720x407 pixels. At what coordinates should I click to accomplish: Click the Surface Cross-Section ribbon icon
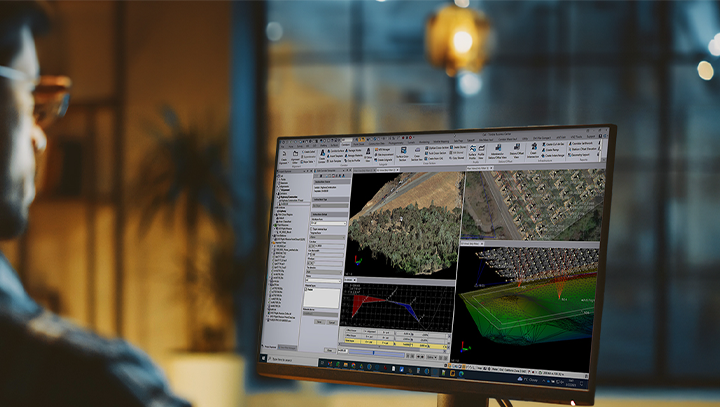point(404,154)
